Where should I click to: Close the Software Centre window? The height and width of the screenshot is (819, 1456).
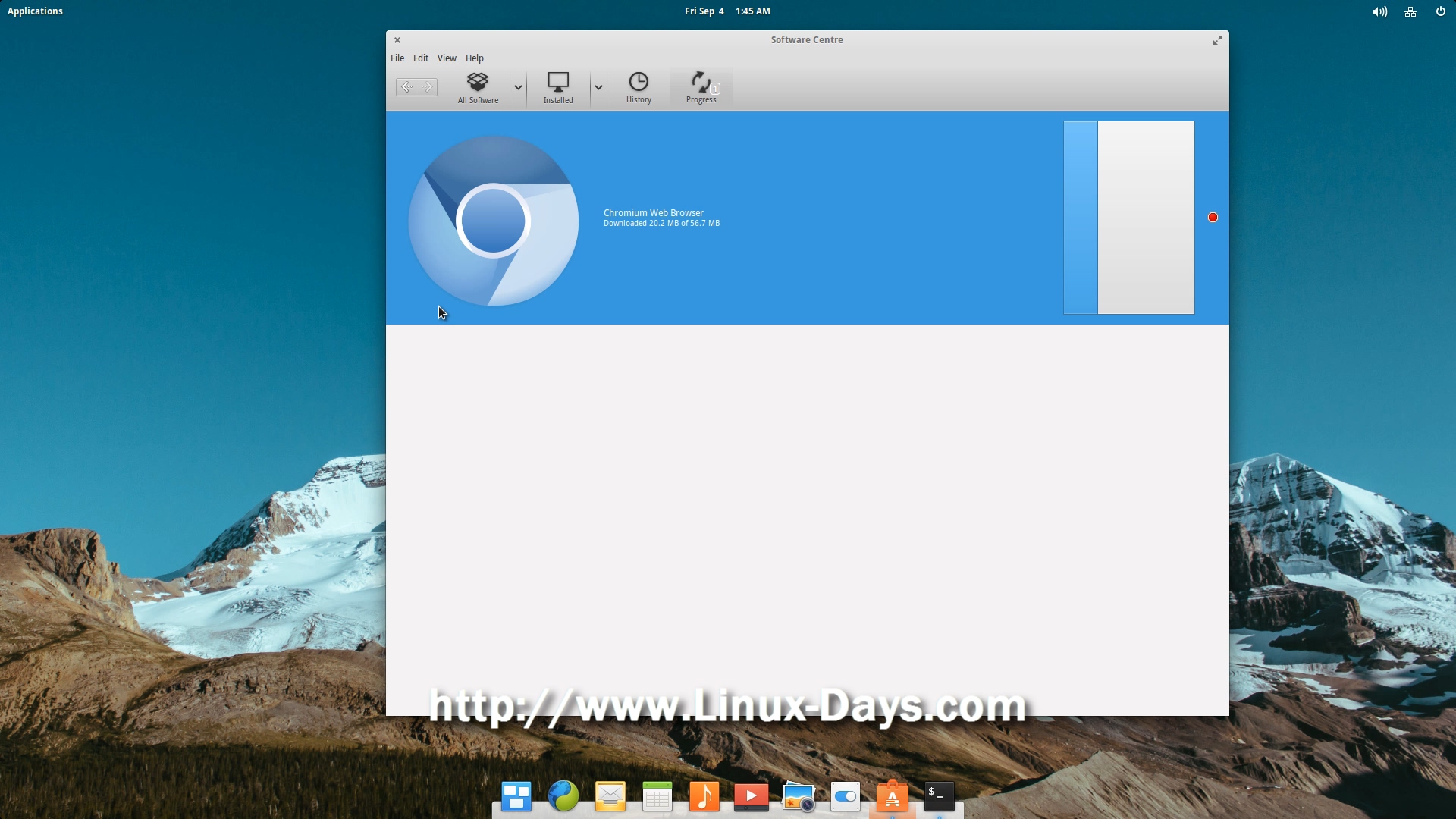397,40
